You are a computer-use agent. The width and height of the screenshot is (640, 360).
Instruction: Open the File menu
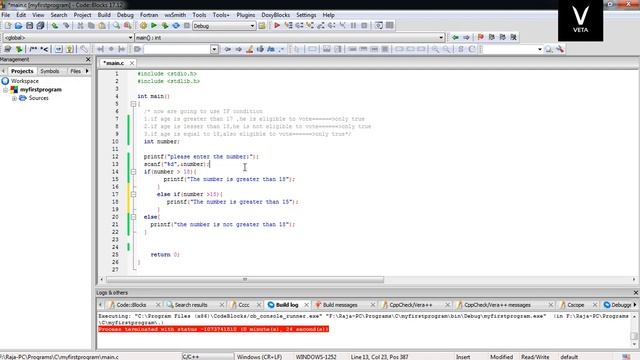click(6, 15)
